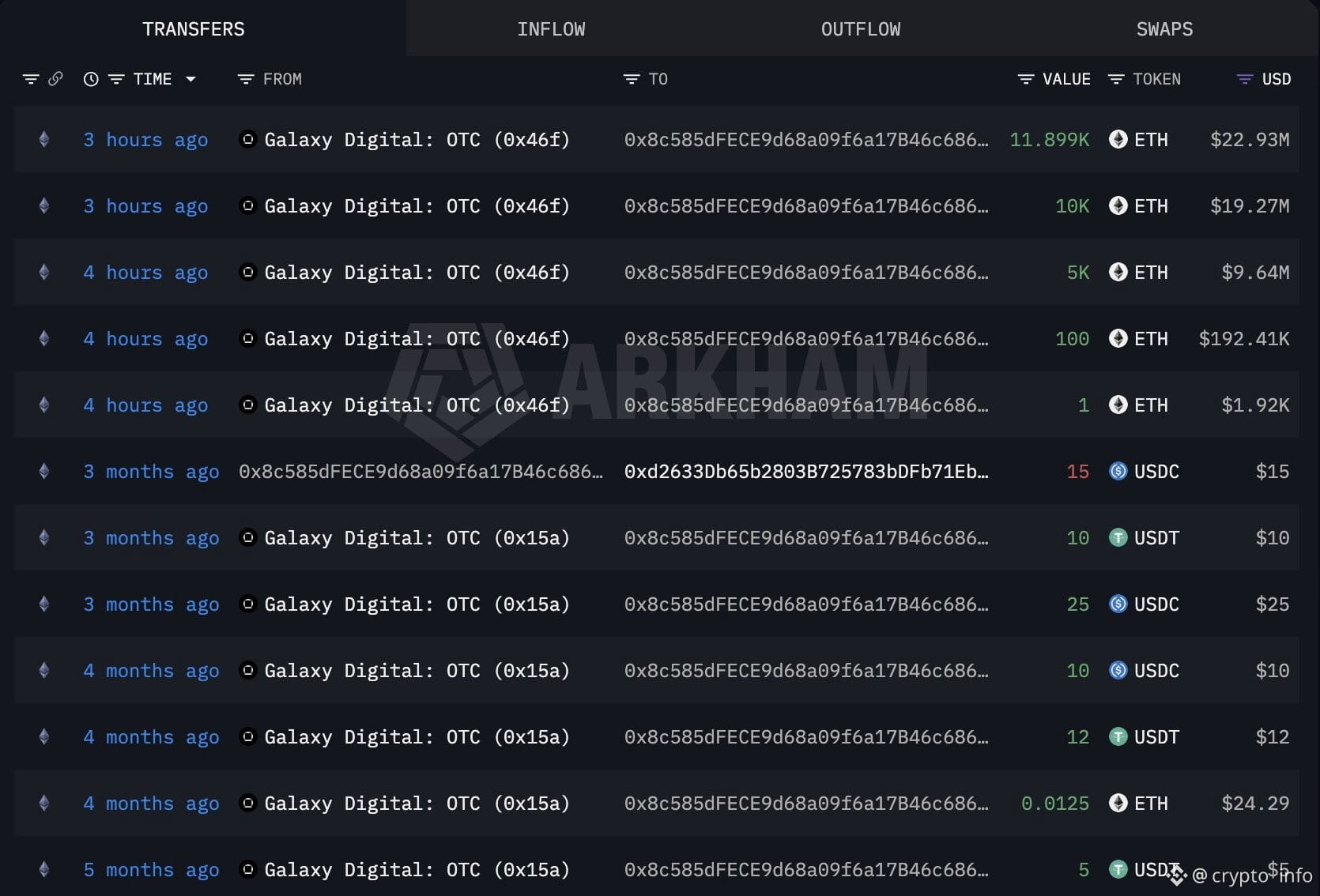Open recipient address 0x8c585d… in the 100 ETH row
The height and width of the screenshot is (896, 1320).
point(806,339)
